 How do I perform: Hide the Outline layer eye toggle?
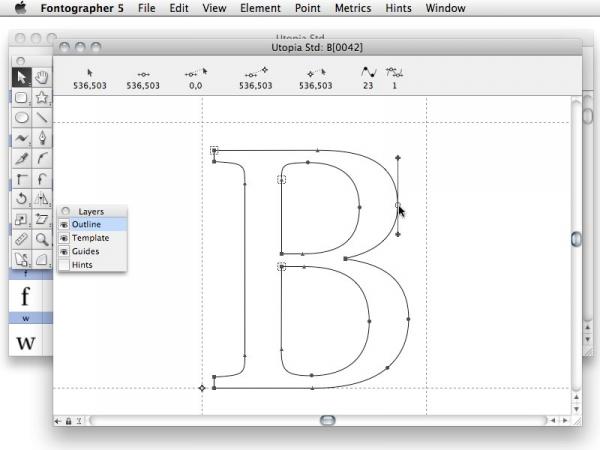pos(64,225)
